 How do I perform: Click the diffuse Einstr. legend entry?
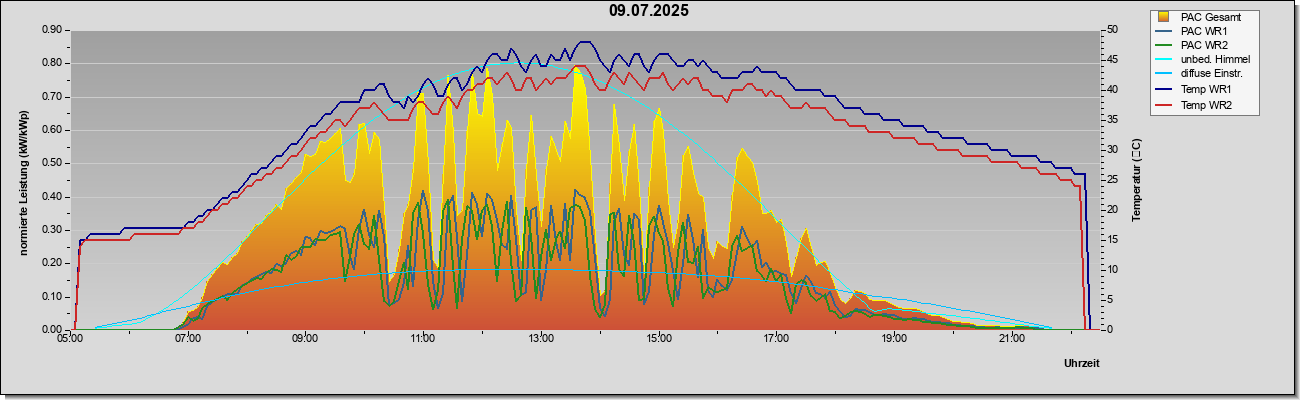tap(1200, 75)
